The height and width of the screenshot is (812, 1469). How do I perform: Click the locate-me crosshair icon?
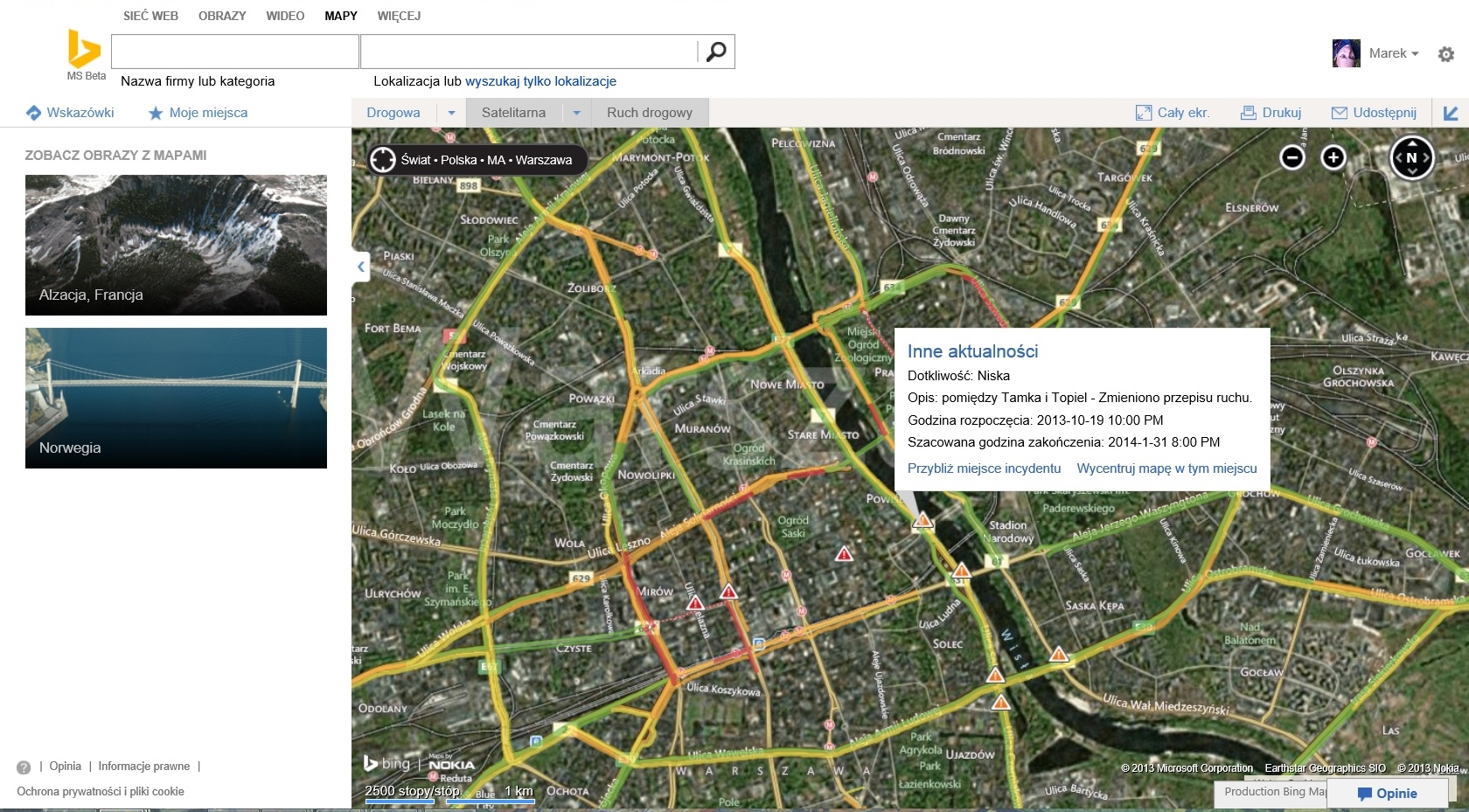pyautogui.click(x=383, y=160)
